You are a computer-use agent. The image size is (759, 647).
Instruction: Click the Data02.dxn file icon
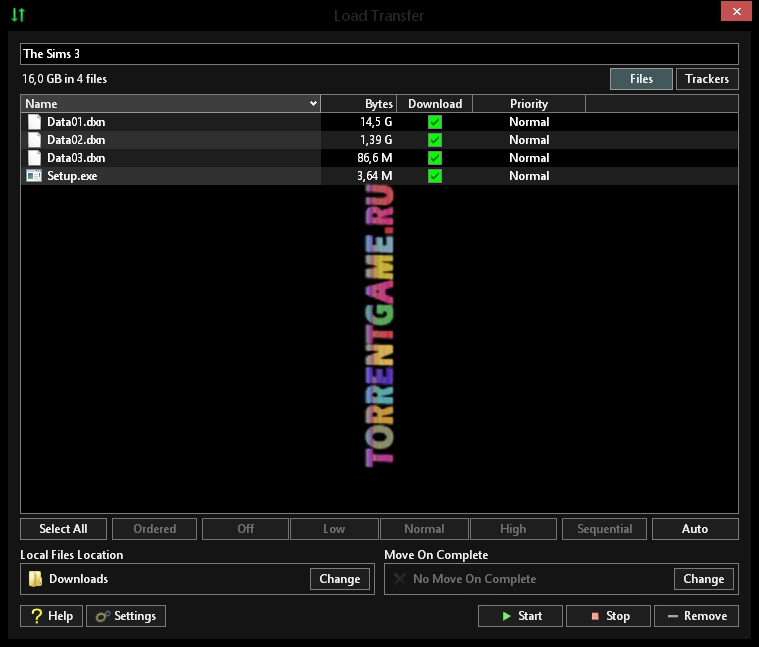click(34, 140)
